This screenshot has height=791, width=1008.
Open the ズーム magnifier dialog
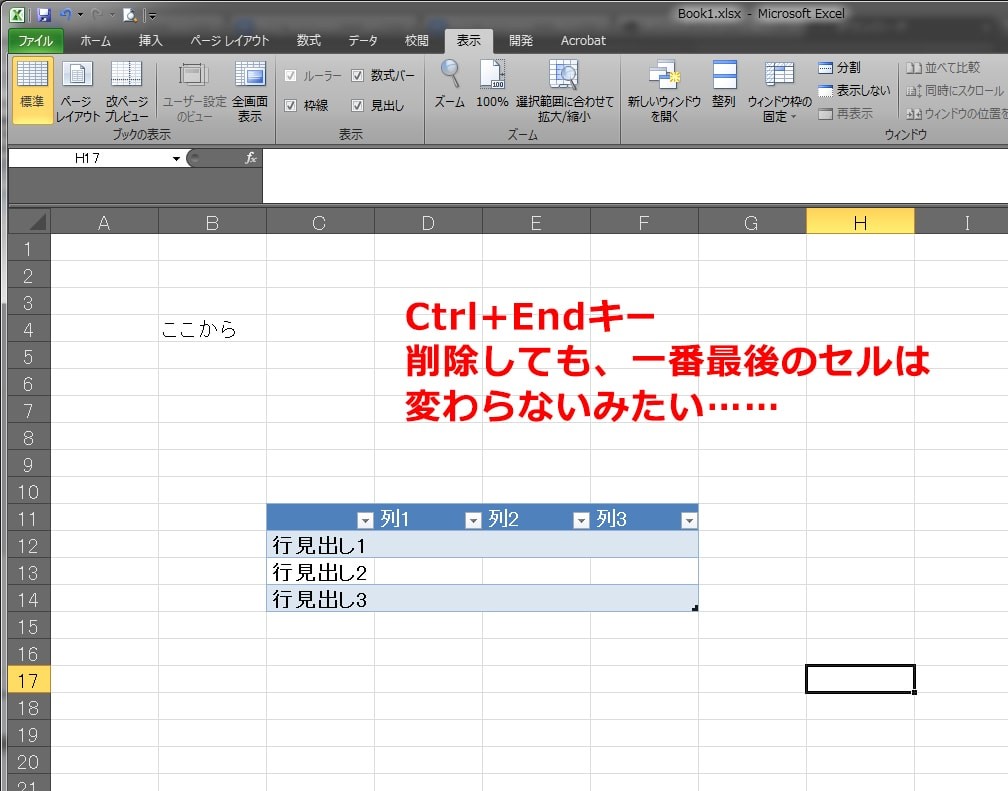449,88
